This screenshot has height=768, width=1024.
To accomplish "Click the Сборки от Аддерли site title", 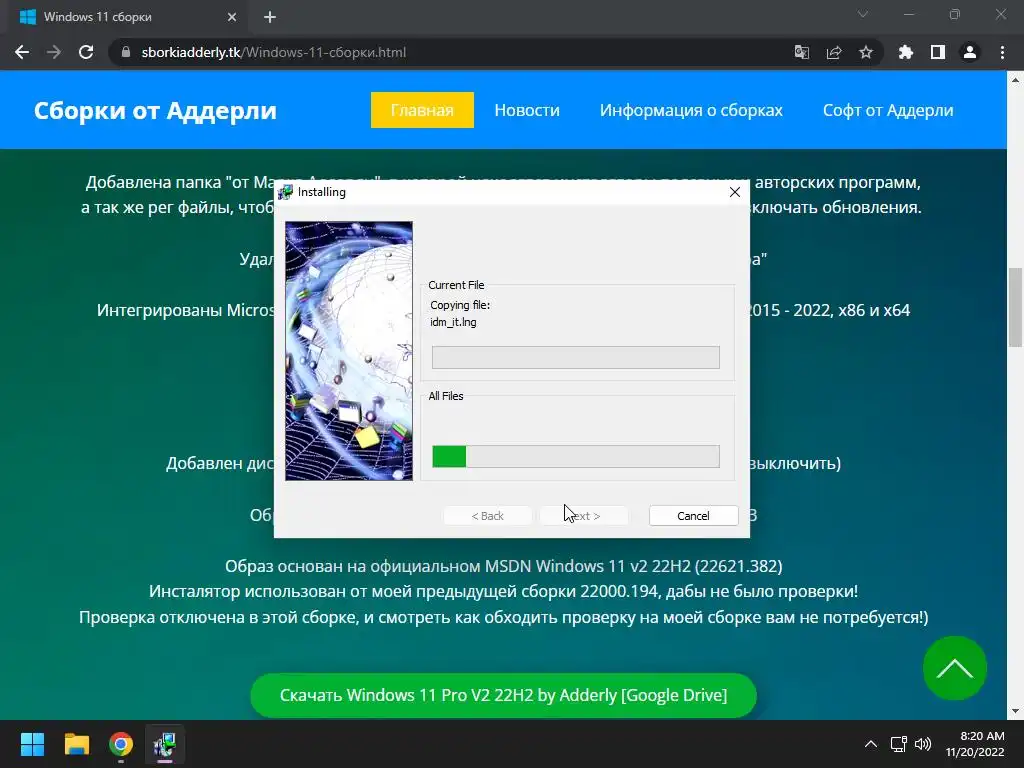I will [x=155, y=110].
